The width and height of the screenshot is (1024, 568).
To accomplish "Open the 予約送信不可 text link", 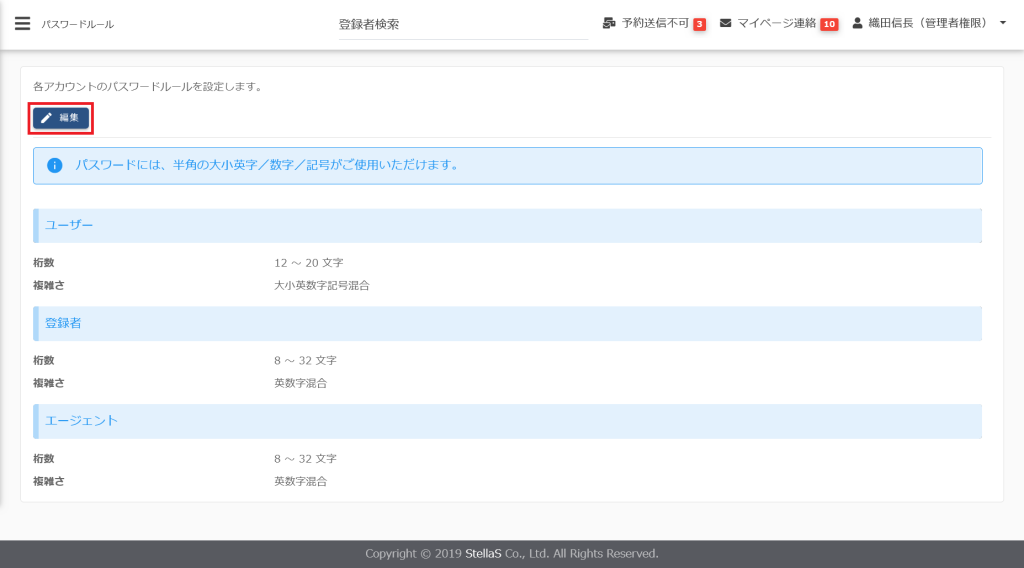I will 655,23.
